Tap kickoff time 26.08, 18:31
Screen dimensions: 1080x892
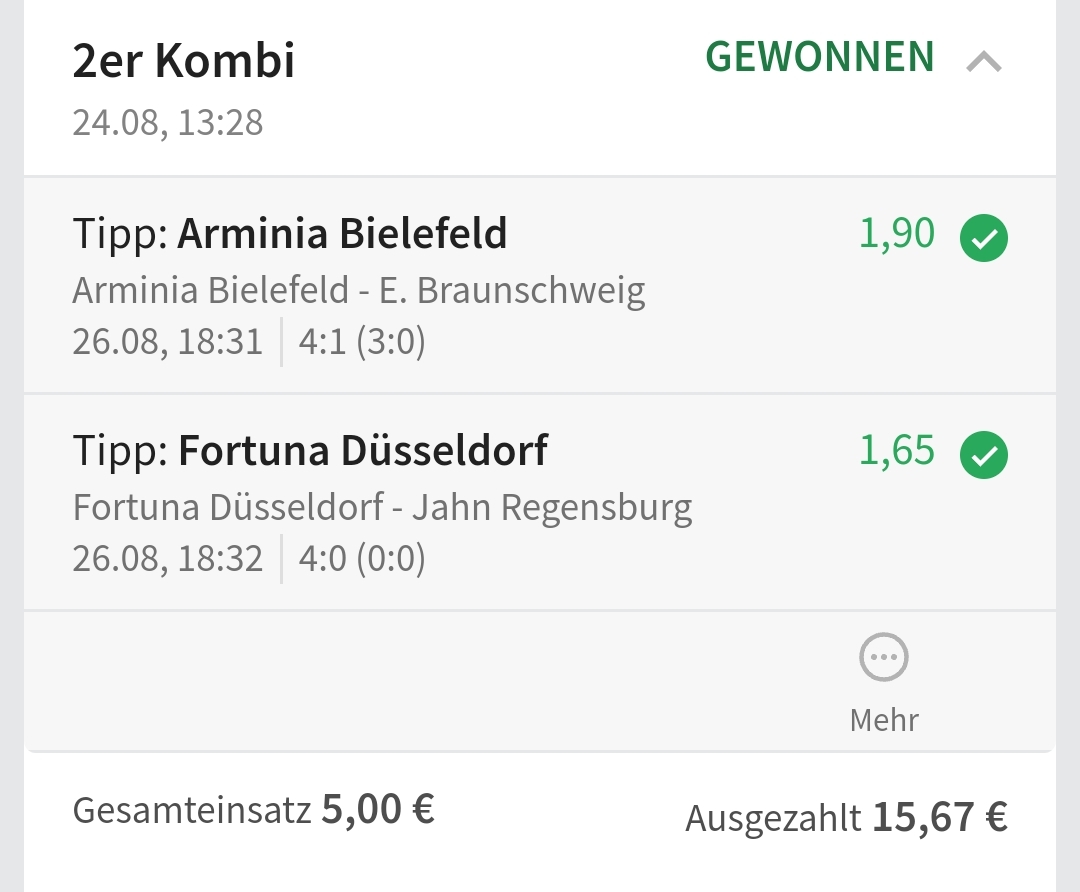[168, 342]
